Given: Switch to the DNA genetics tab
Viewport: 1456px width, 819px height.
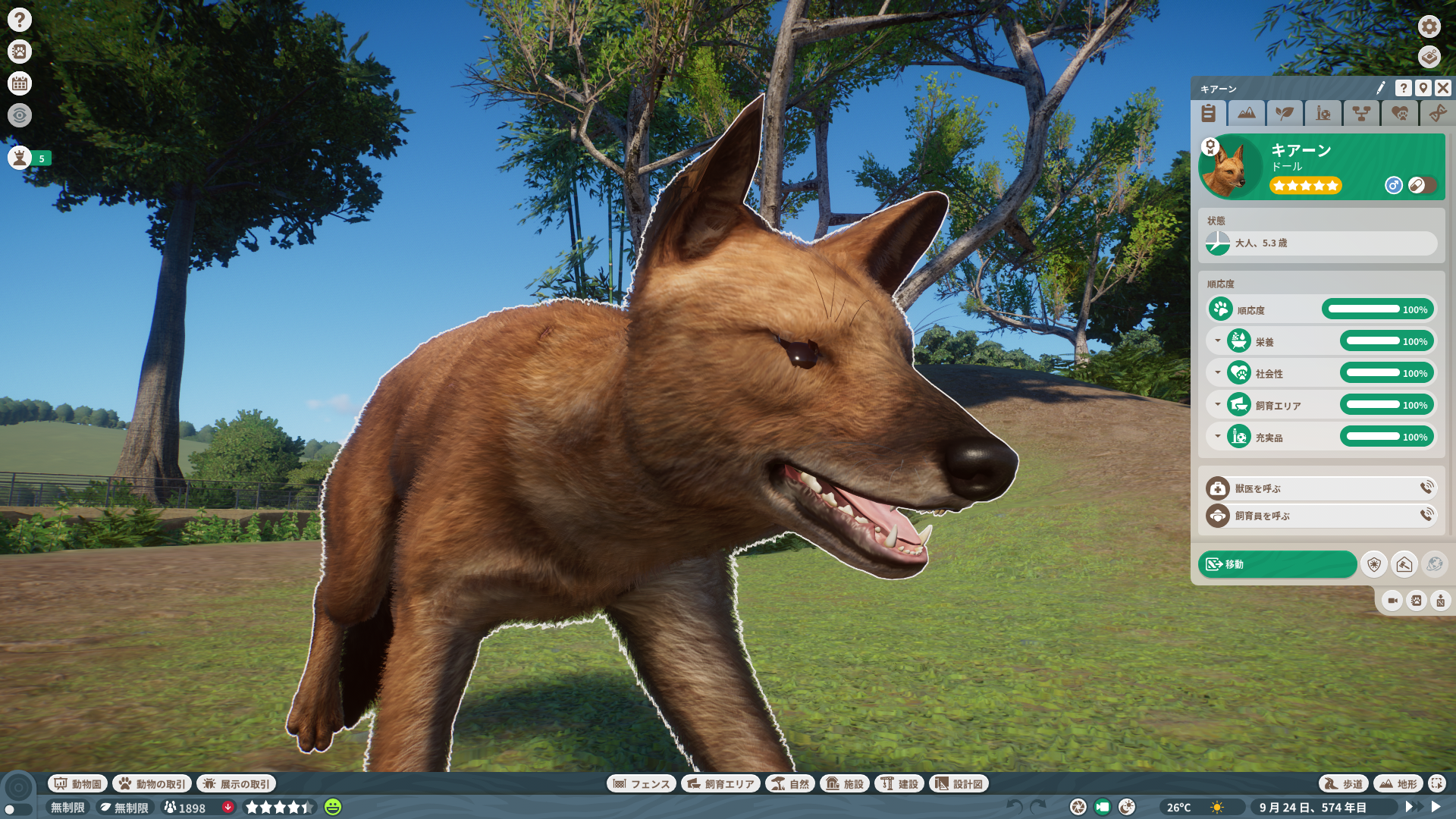Looking at the screenshot, I should (x=1437, y=114).
